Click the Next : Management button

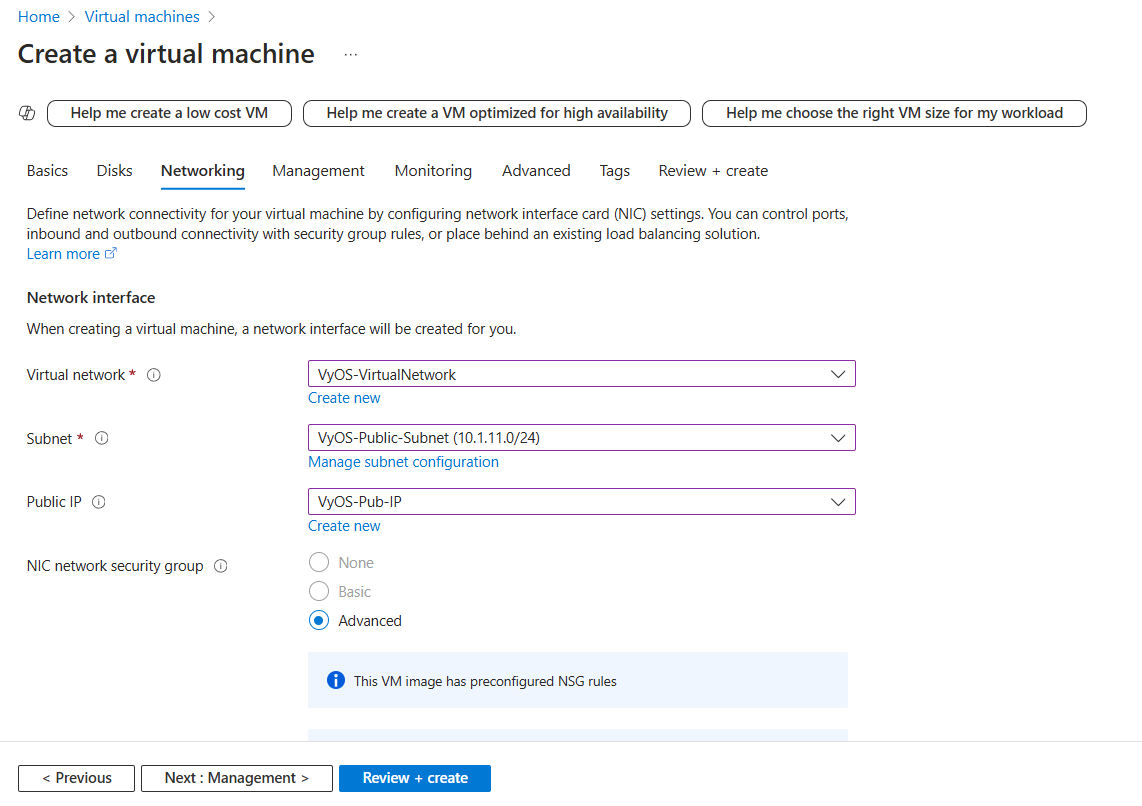tap(236, 778)
